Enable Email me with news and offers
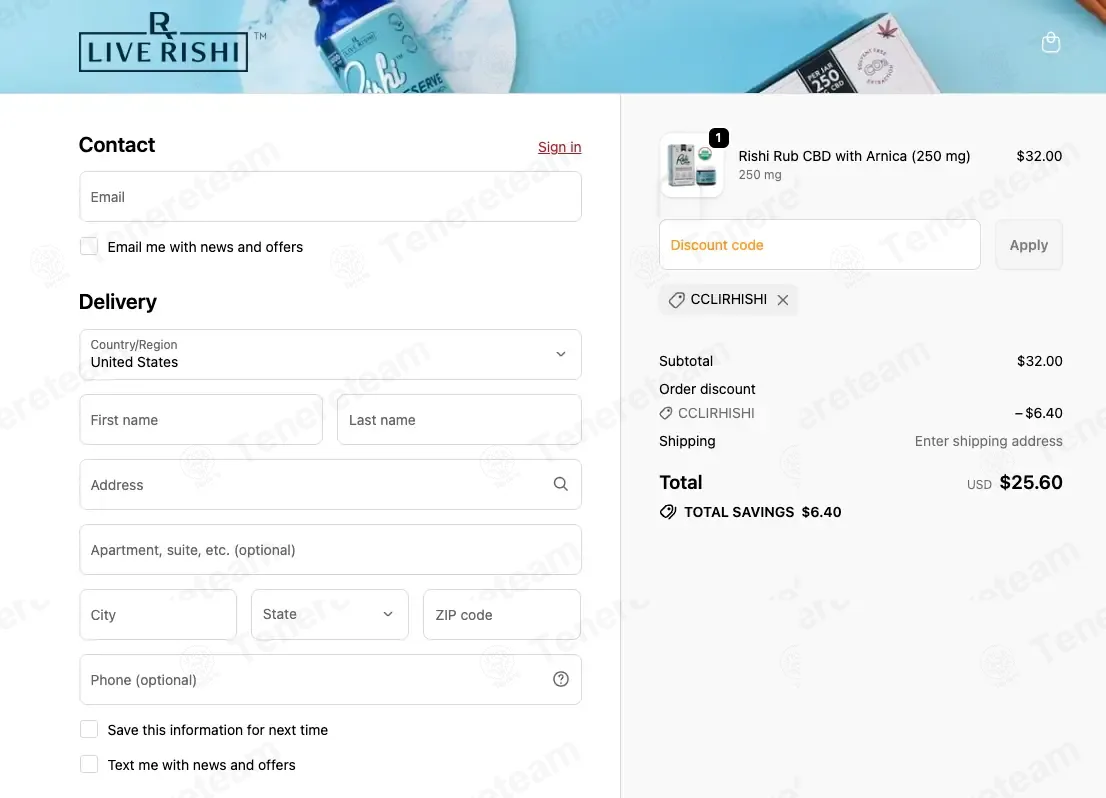This screenshot has height=798, width=1106. (x=89, y=246)
